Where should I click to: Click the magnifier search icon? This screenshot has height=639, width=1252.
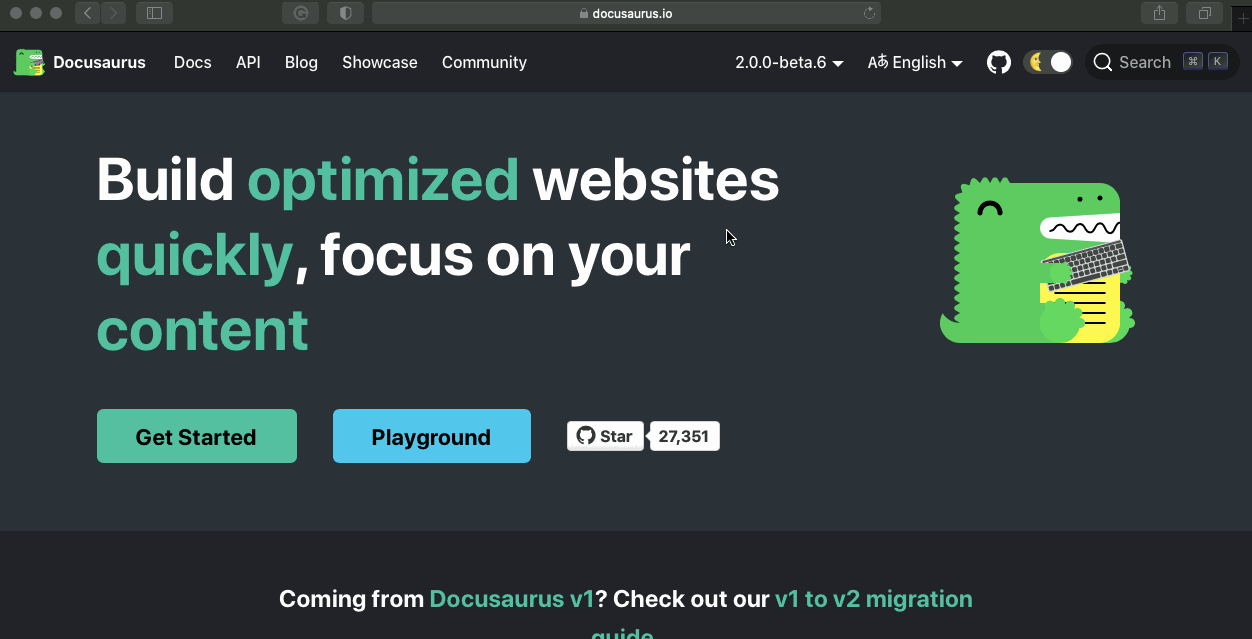click(1103, 62)
